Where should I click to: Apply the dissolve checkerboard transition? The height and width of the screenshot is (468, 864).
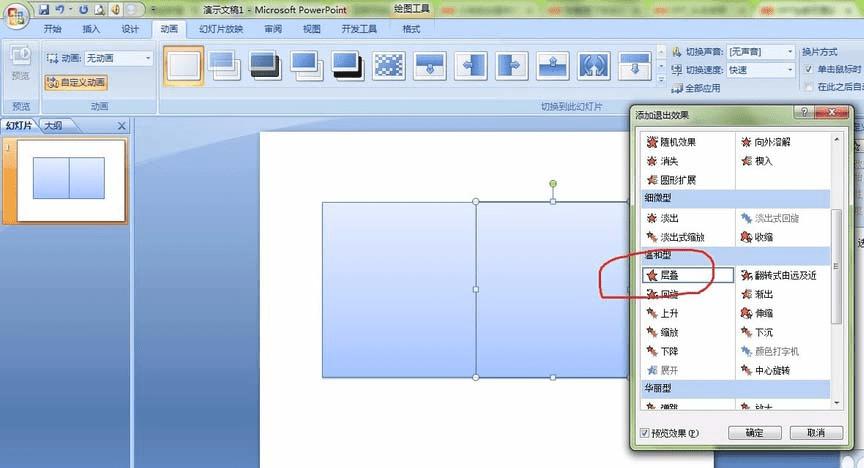tap(389, 66)
